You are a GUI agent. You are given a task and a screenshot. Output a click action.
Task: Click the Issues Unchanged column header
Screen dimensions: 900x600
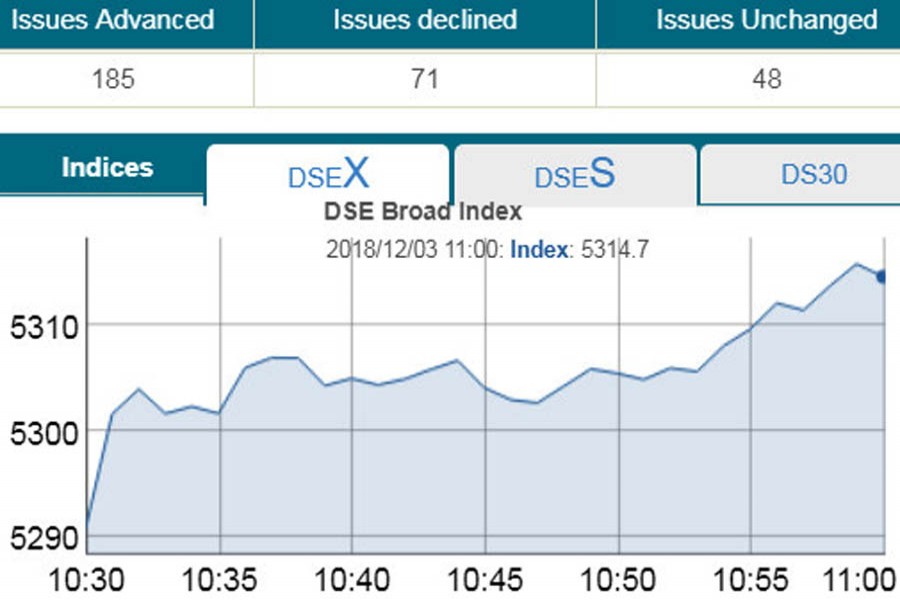[767, 20]
